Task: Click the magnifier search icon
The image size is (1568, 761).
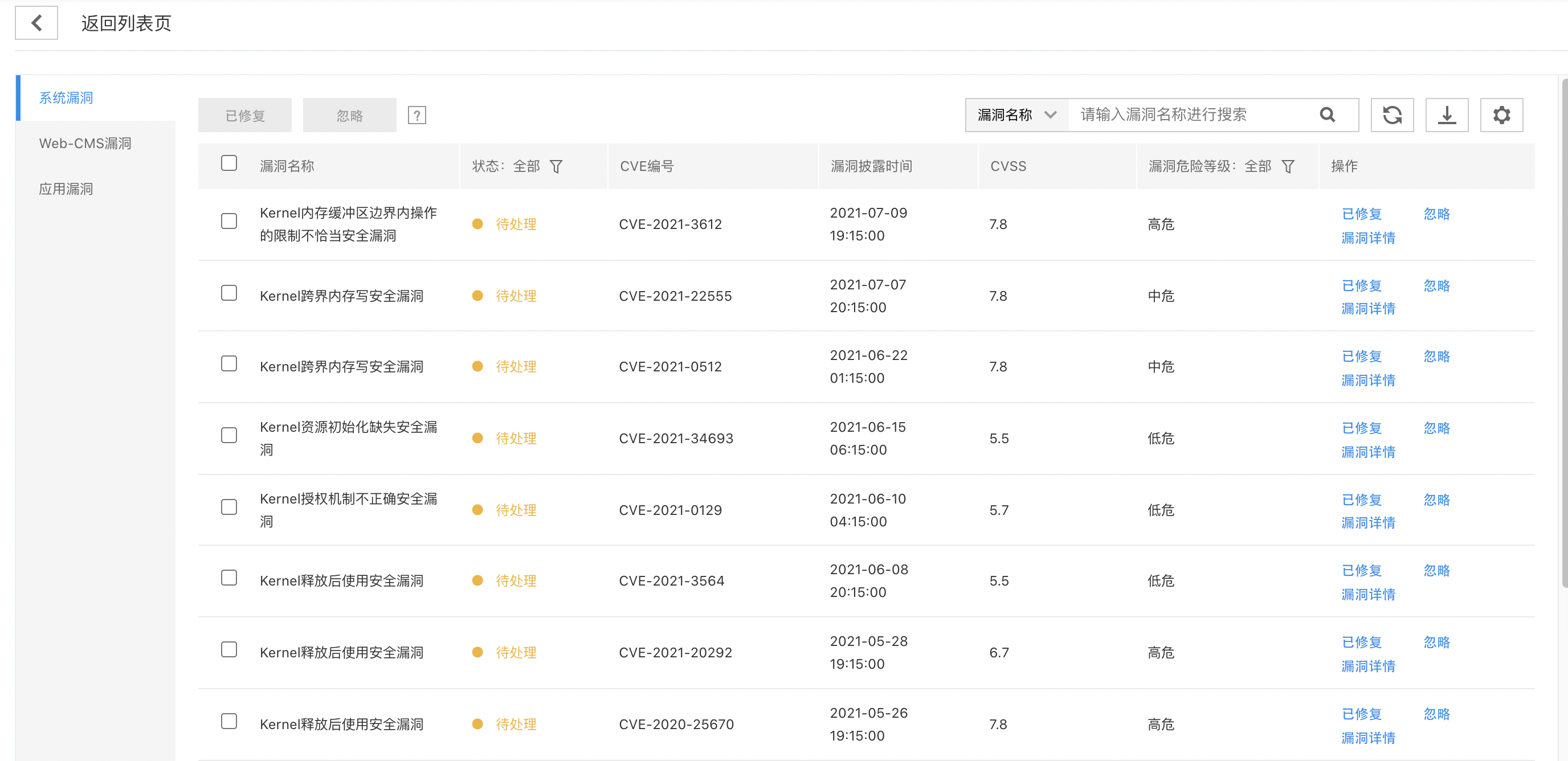Action: (x=1327, y=115)
